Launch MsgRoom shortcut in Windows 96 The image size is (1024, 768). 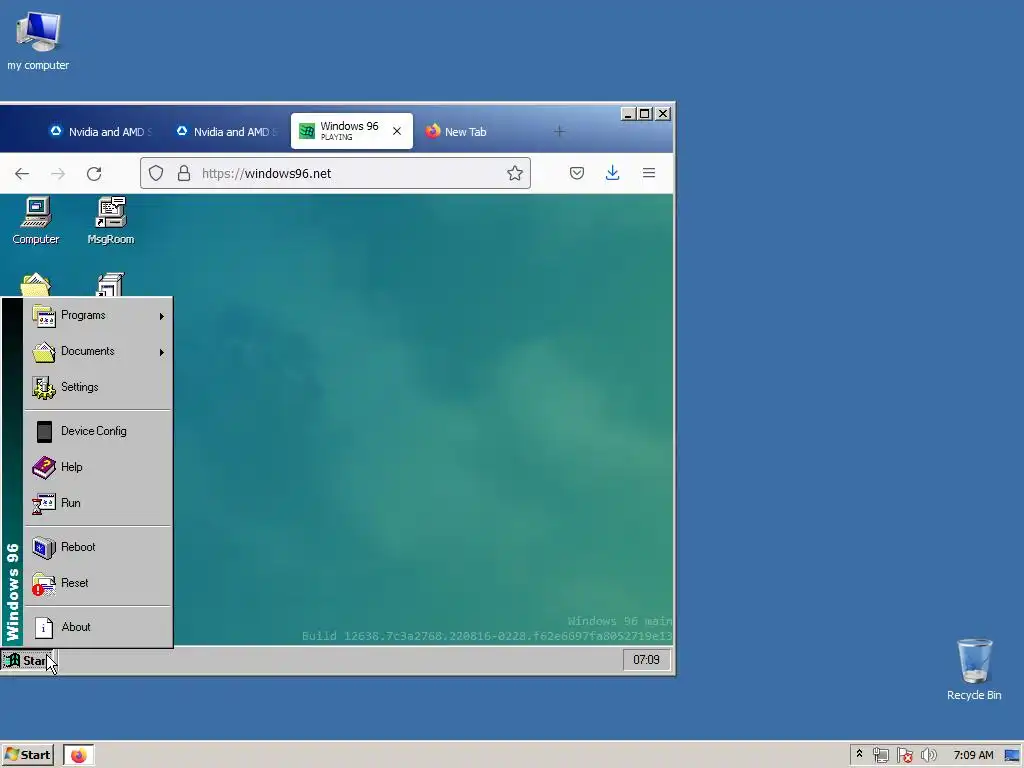tap(111, 221)
